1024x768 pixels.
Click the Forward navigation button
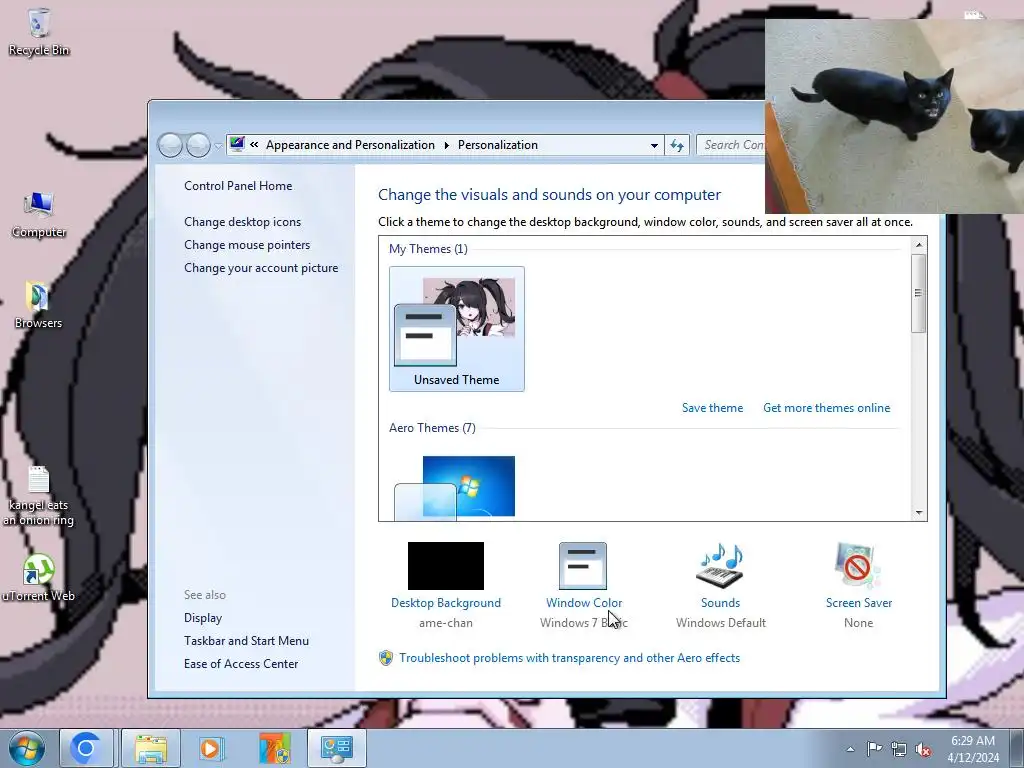click(x=198, y=145)
